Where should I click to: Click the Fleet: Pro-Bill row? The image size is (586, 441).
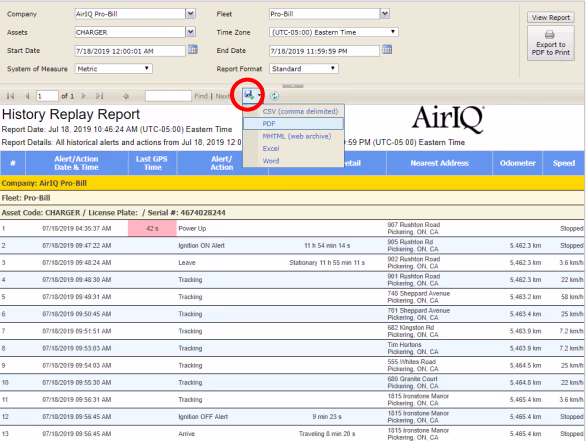292,198
